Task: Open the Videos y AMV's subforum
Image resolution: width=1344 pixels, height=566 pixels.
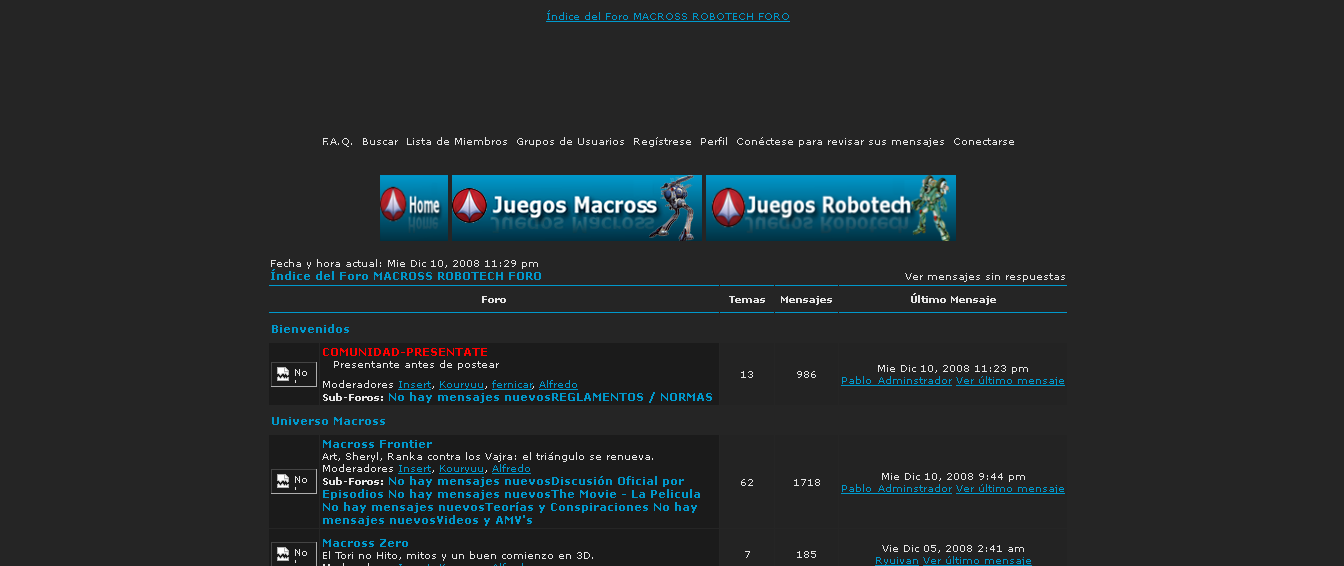Action: [484, 520]
